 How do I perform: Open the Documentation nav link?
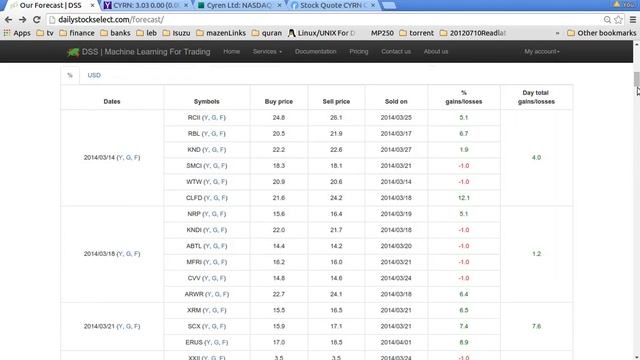pyautogui.click(x=316, y=51)
